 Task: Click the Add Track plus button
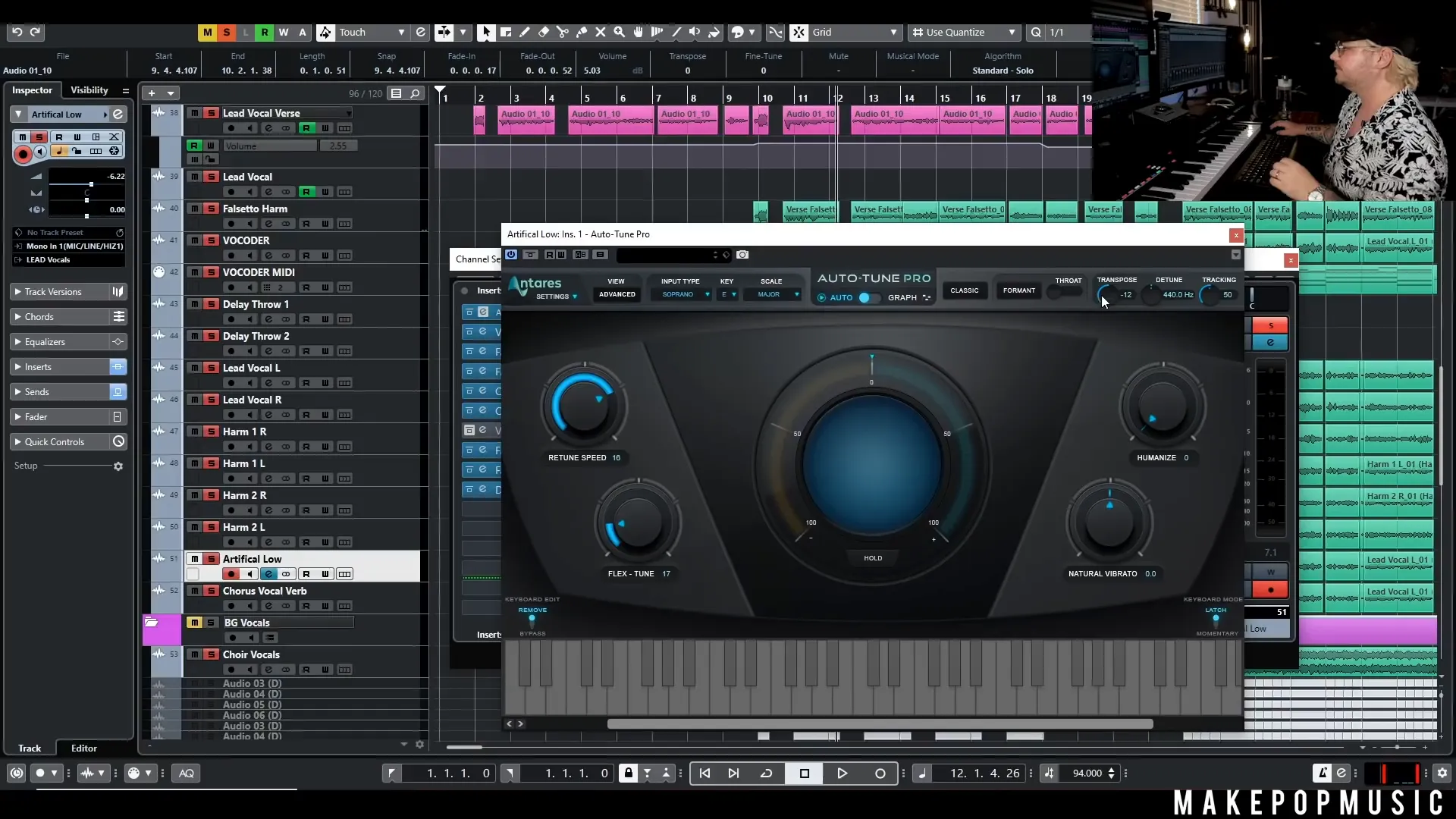coord(152,93)
